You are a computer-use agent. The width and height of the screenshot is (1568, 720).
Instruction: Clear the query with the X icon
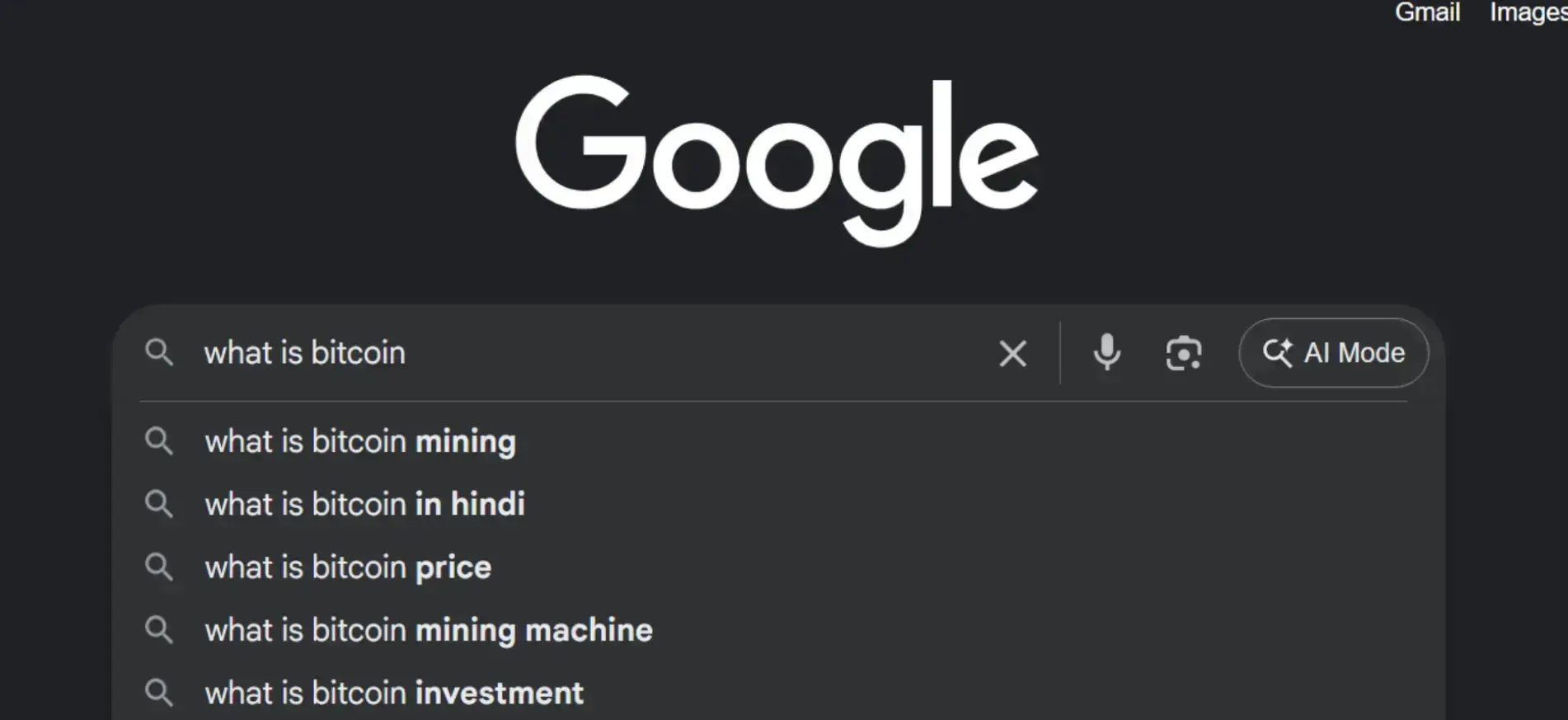pos(1012,353)
